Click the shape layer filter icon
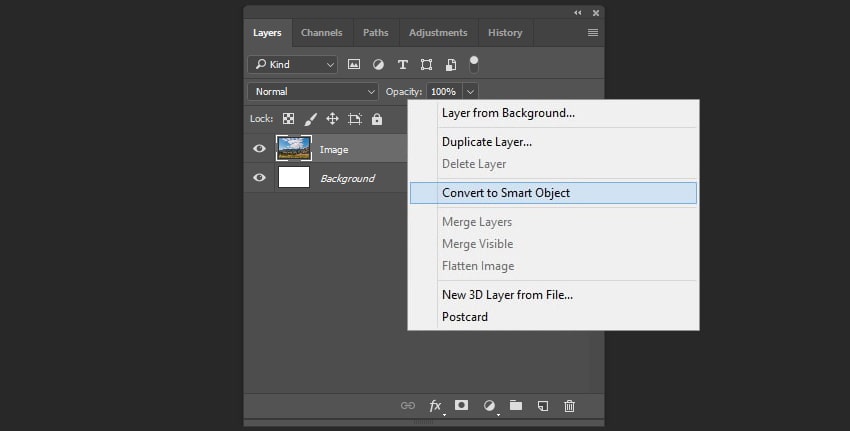850x431 pixels. coord(427,64)
